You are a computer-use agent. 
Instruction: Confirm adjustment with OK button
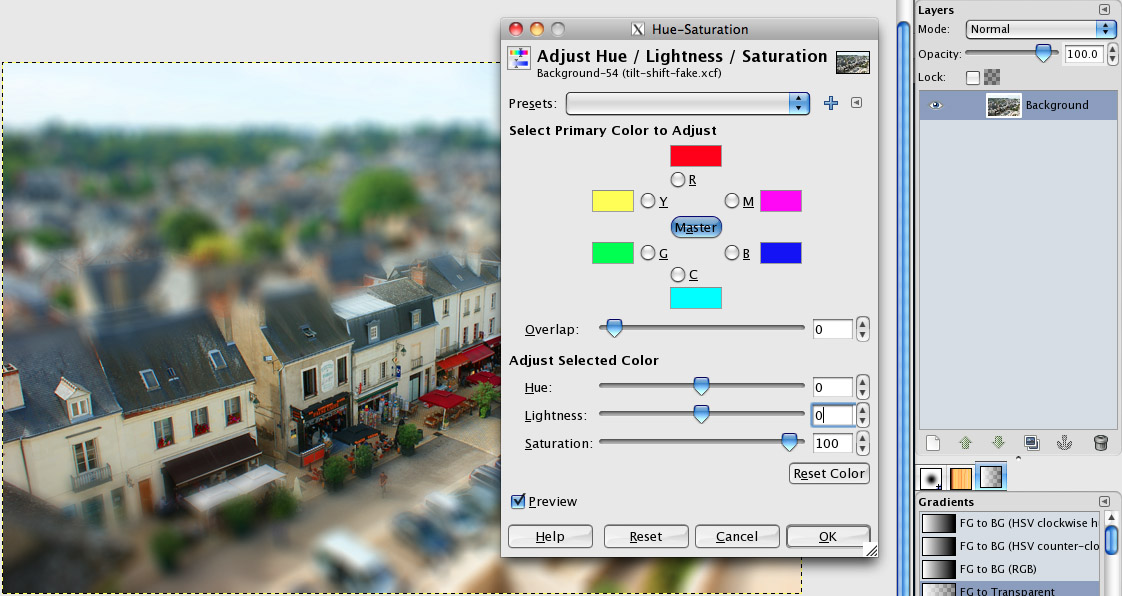coord(828,537)
